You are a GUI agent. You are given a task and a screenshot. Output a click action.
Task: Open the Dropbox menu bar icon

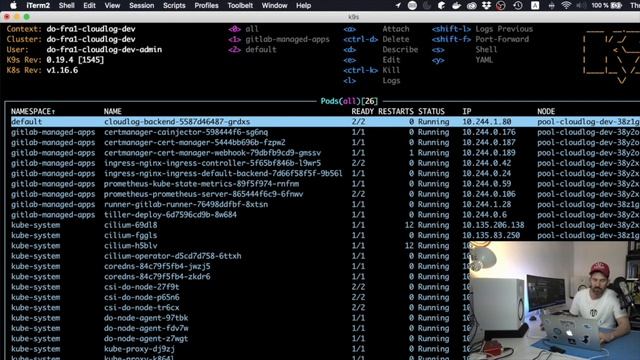coord(486,5)
